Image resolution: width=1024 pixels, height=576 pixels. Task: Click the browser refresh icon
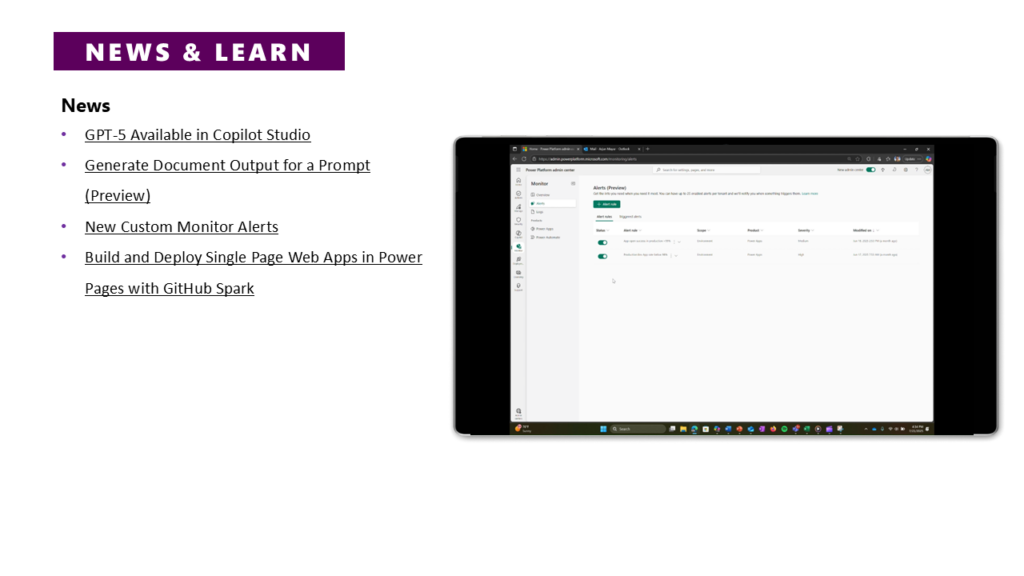pos(524,159)
